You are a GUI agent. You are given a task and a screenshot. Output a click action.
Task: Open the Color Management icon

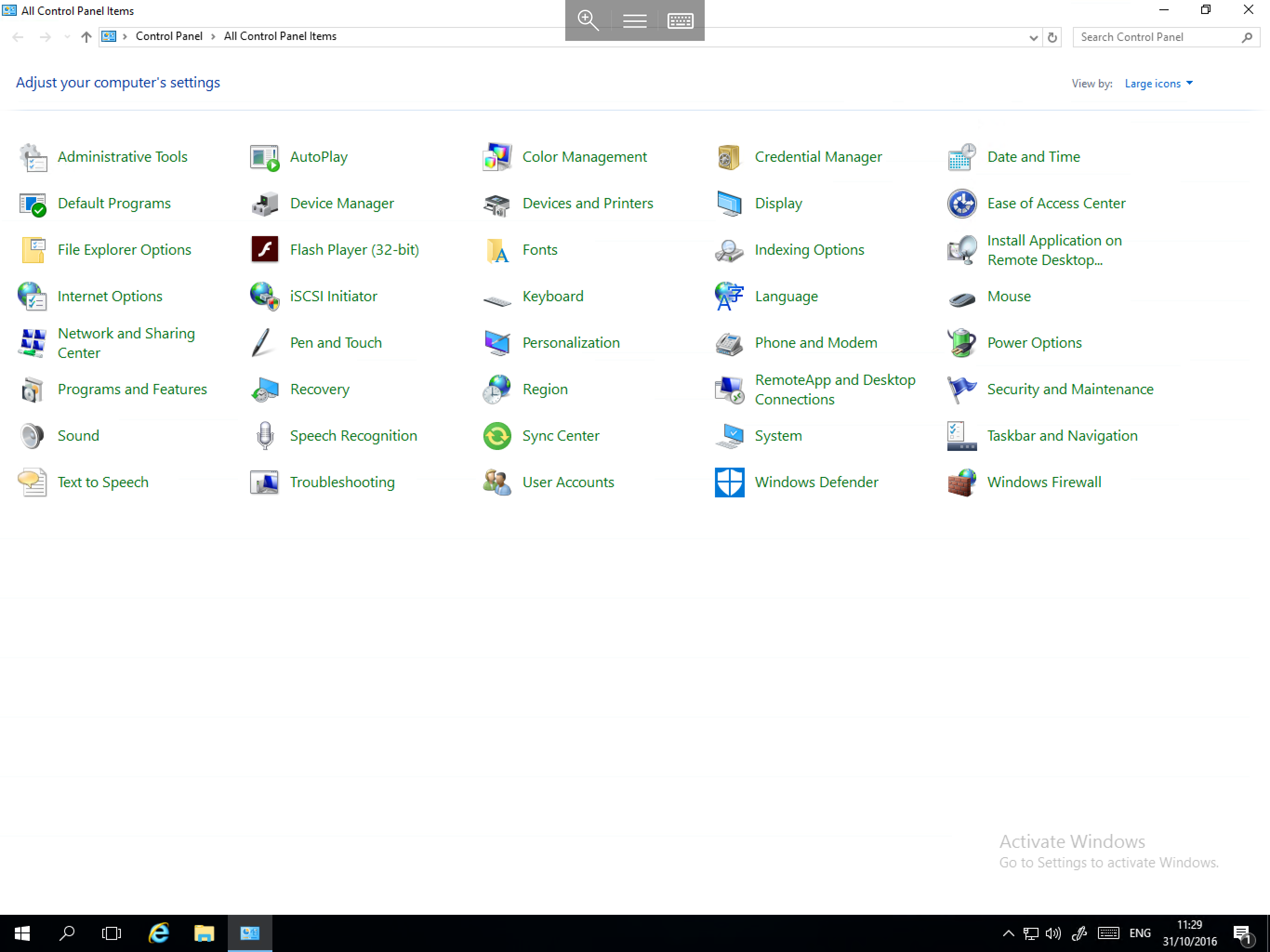point(497,157)
